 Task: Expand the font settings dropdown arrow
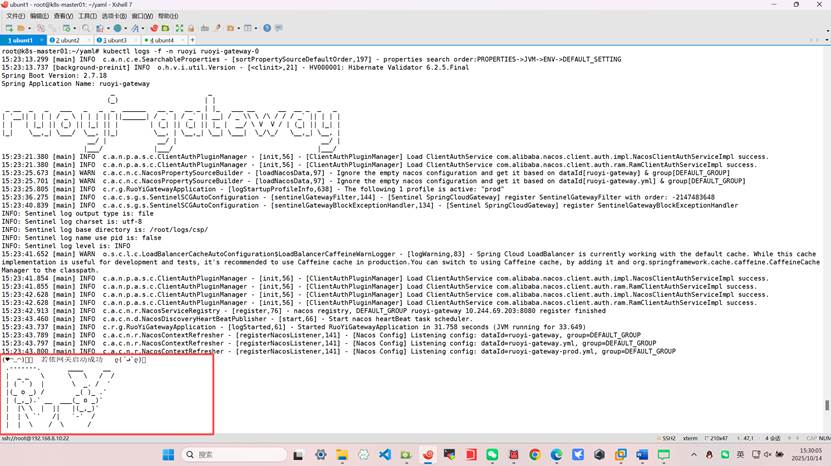(143, 28)
